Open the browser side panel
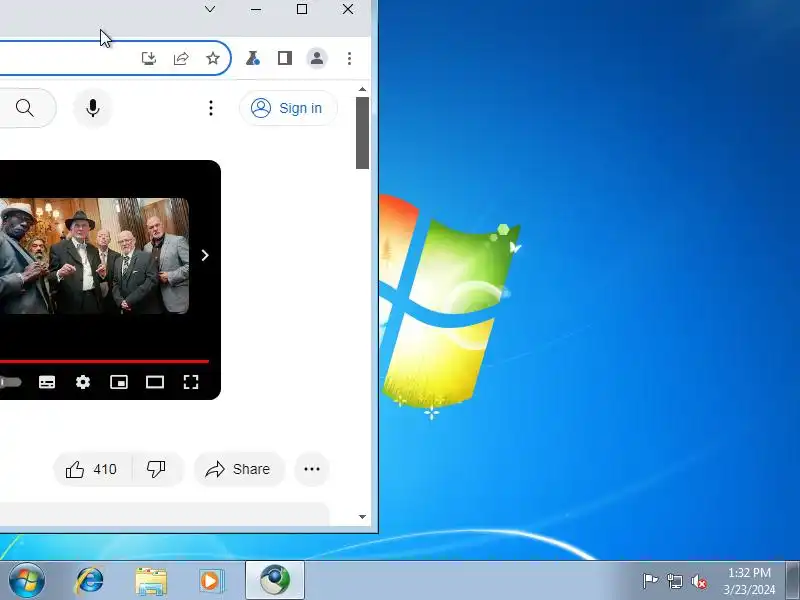 click(x=285, y=58)
